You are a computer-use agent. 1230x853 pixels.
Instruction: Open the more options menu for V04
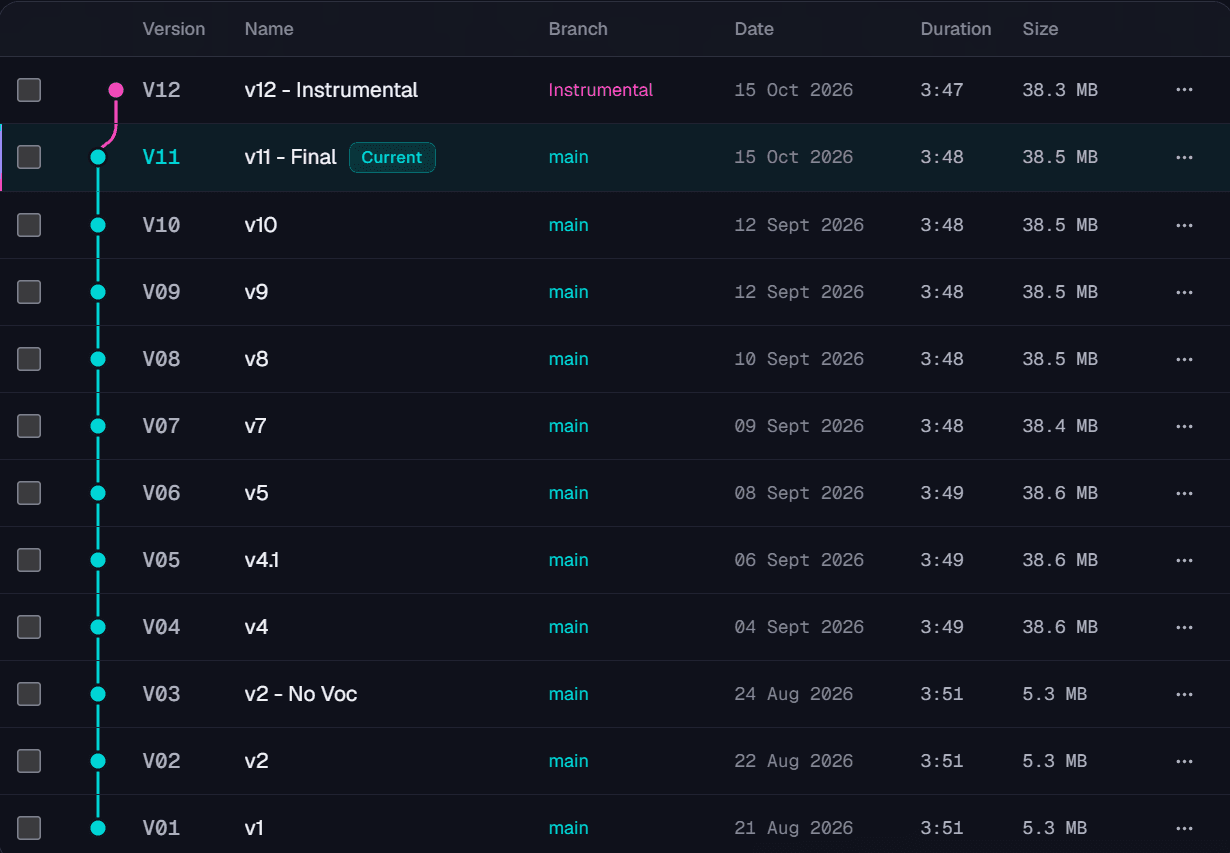tap(1185, 627)
